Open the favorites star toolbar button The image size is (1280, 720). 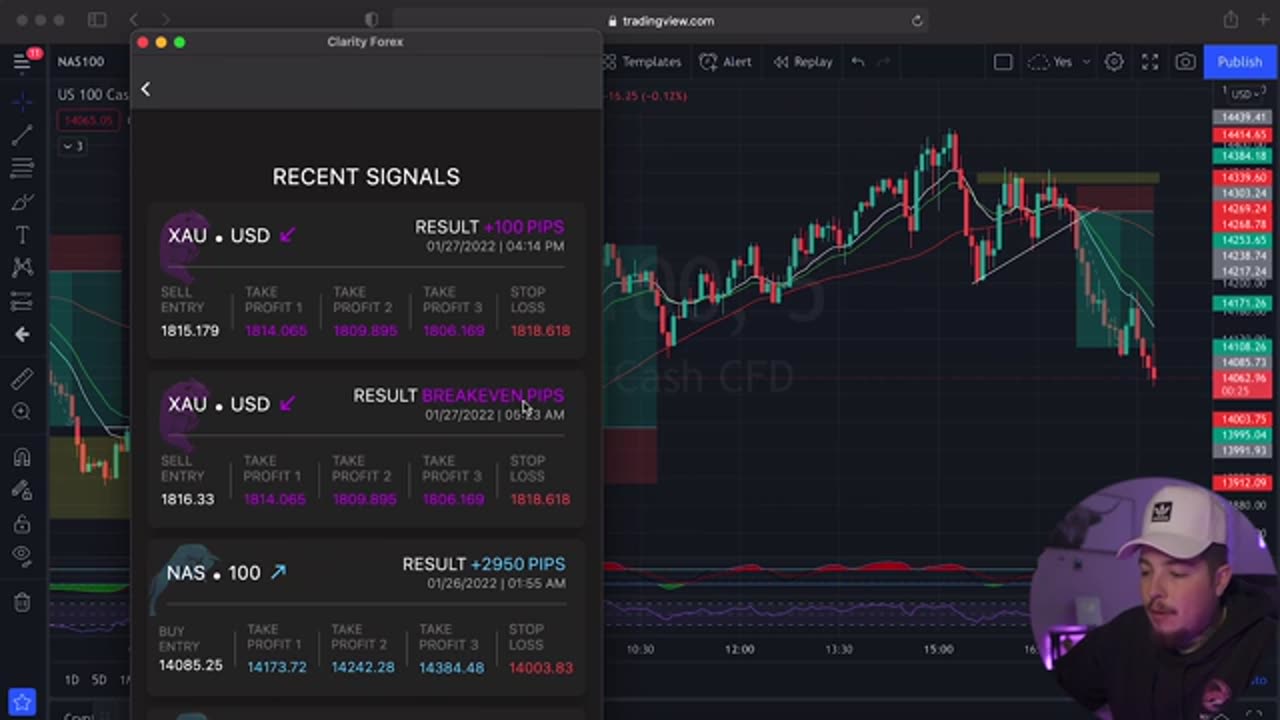22,702
